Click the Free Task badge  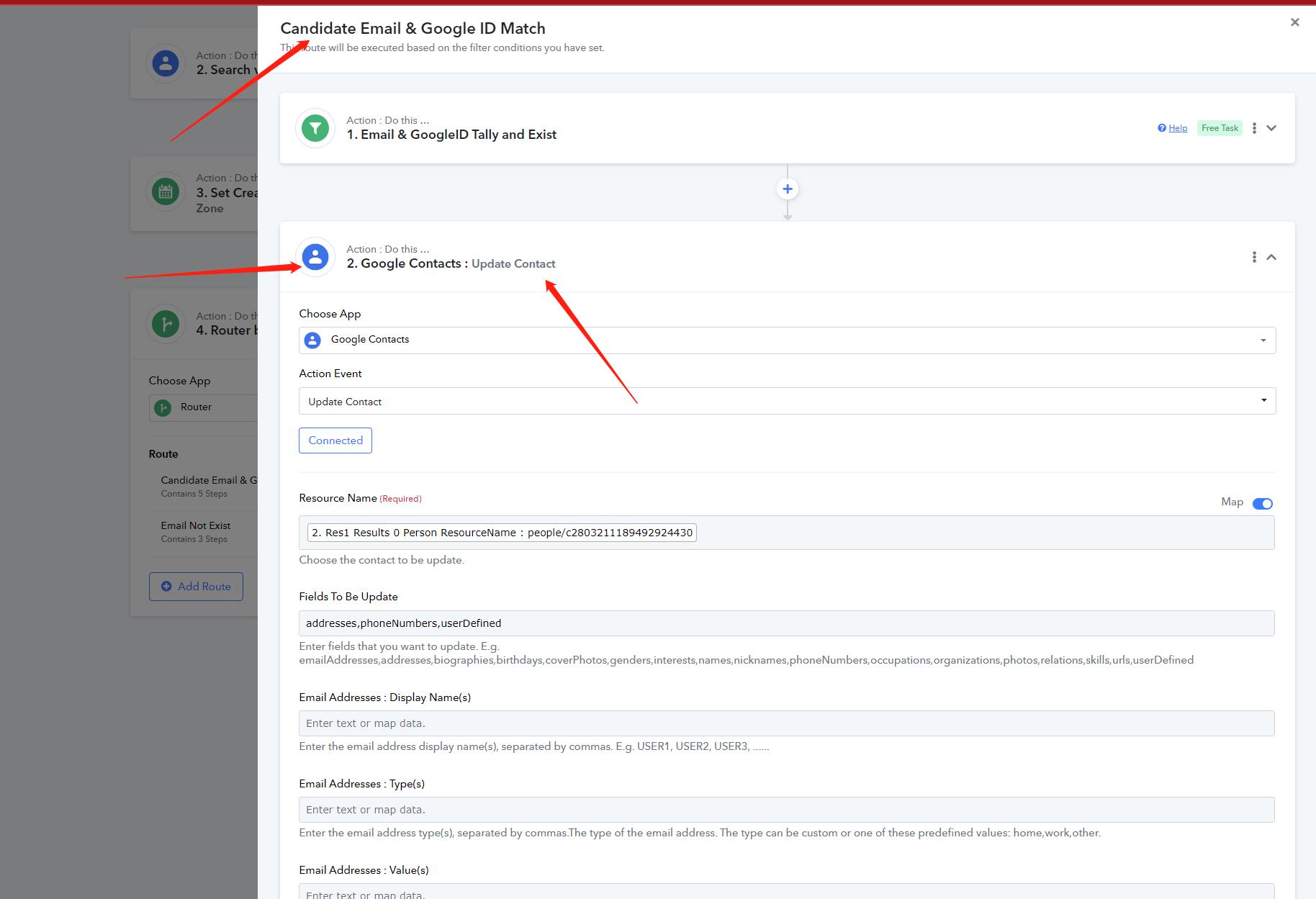pos(1220,128)
